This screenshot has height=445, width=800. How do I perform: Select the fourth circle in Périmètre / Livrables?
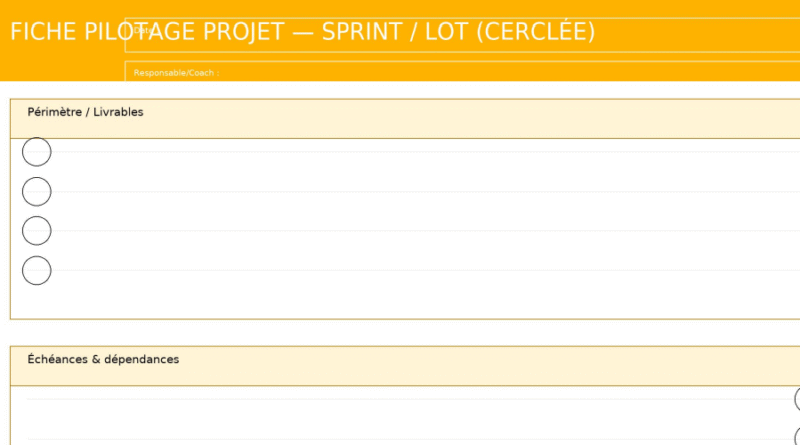(x=37, y=270)
